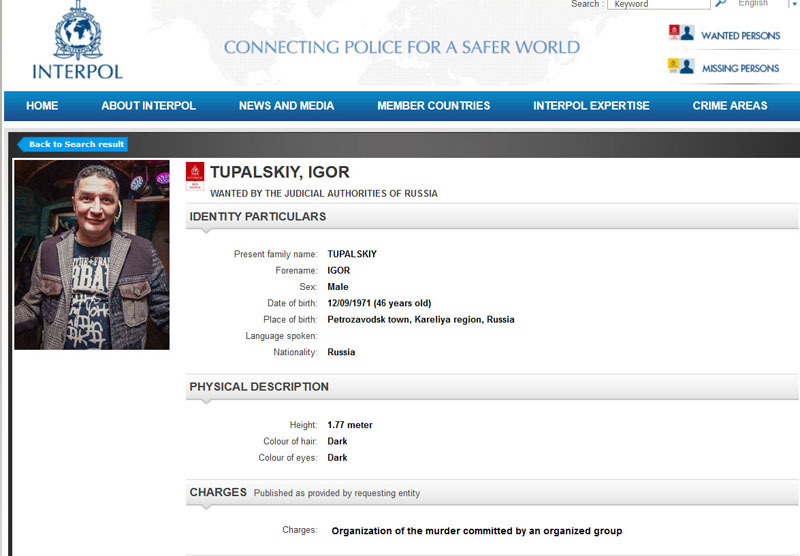Open the MISSING PERSONS link
This screenshot has width=800, height=556.
pyautogui.click(x=740, y=68)
